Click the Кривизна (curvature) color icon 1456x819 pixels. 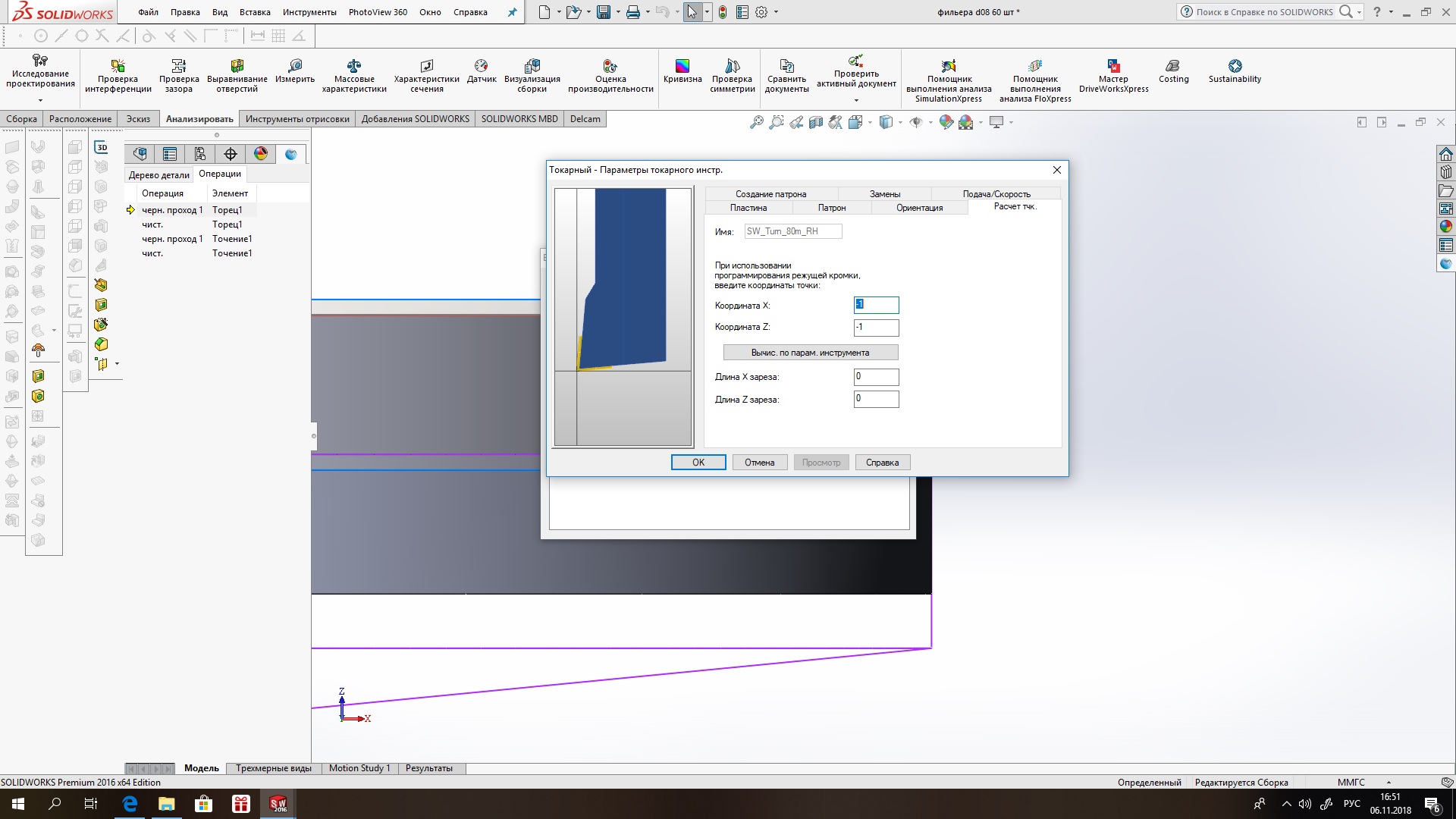click(x=682, y=66)
